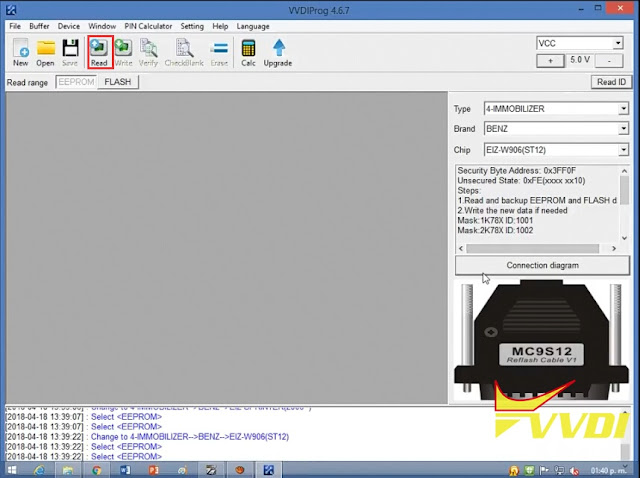Toggle the EEPROM read range button
The height and width of the screenshot is (478, 640).
76,82
